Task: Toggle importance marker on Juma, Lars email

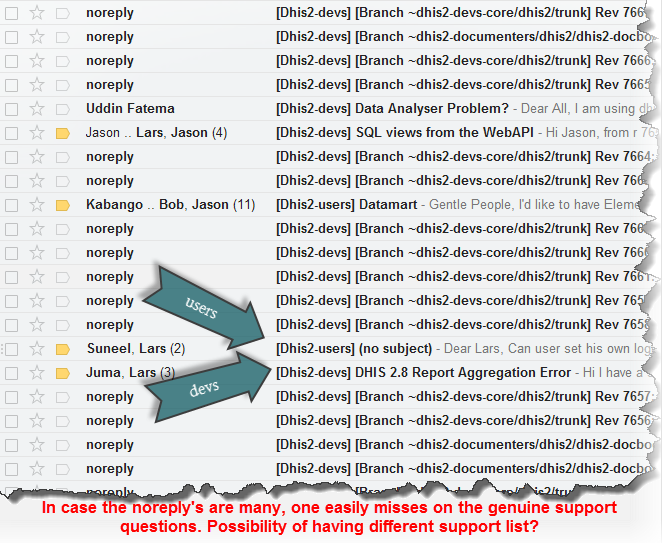Action: pyautogui.click(x=62, y=373)
